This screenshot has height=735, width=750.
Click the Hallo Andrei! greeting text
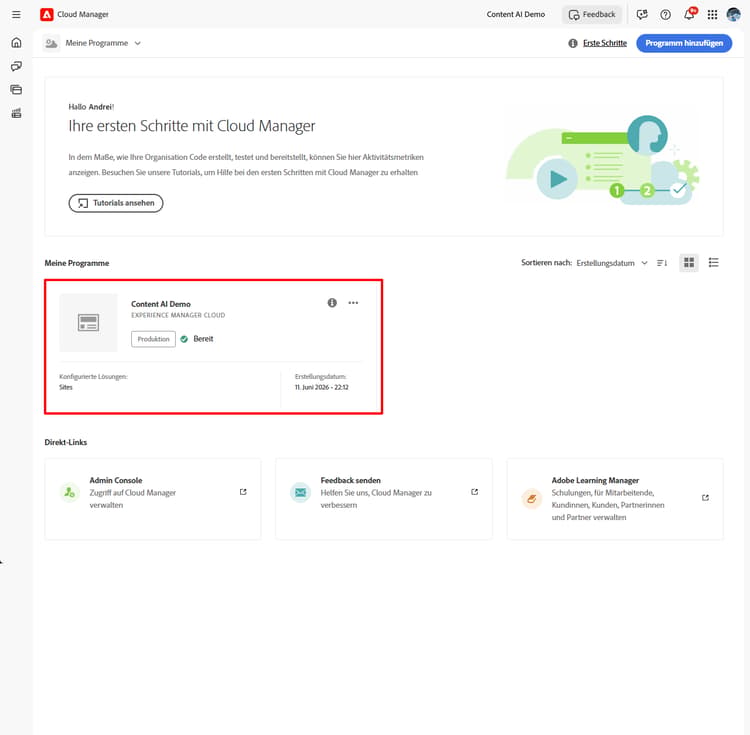point(91,107)
